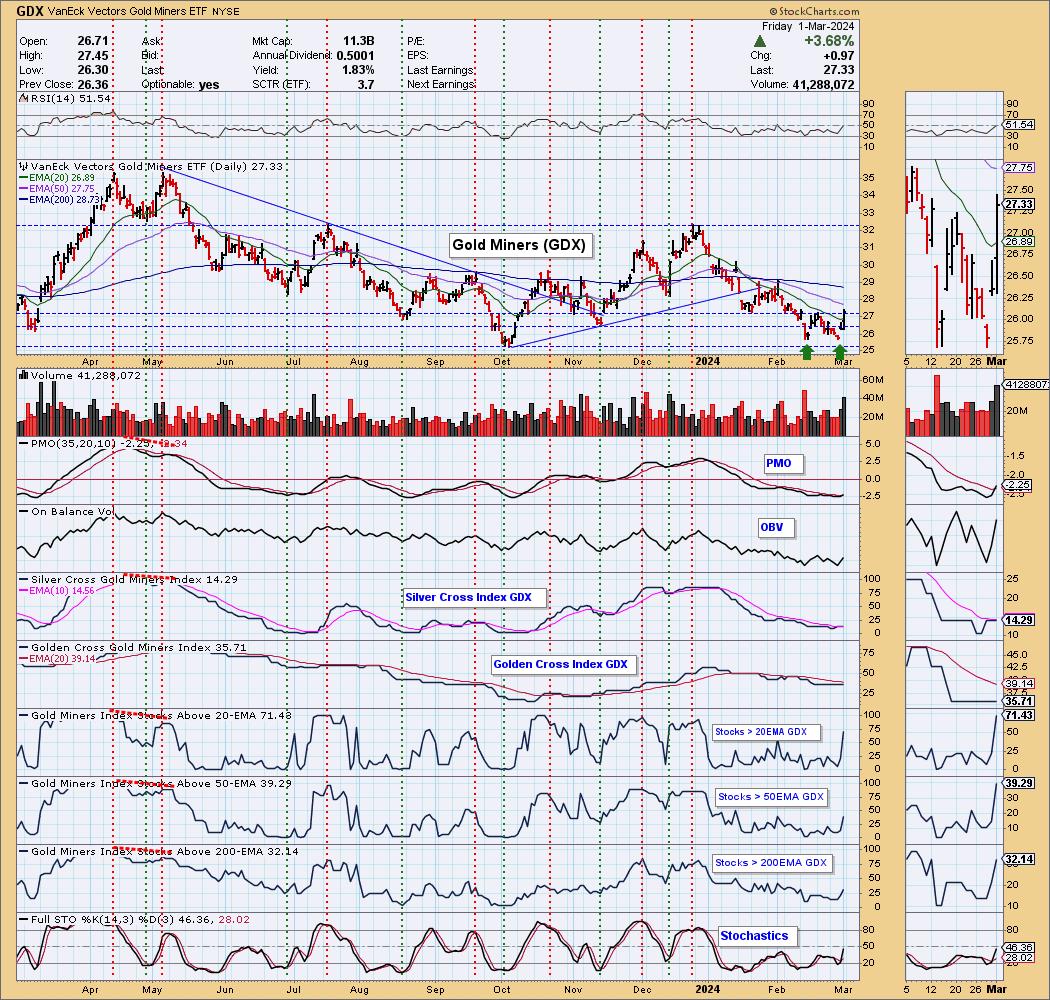
Task: Select the High value 27.45
Action: [x=92, y=56]
